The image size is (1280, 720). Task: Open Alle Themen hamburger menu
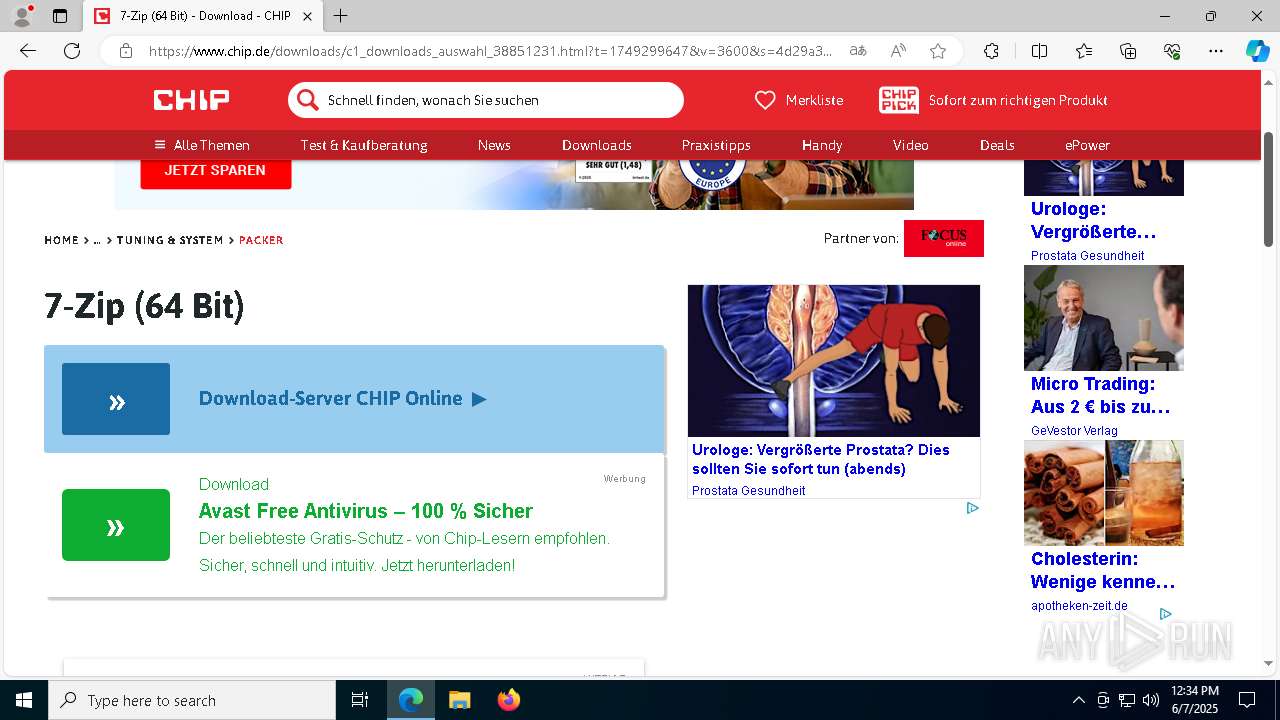click(x=202, y=145)
